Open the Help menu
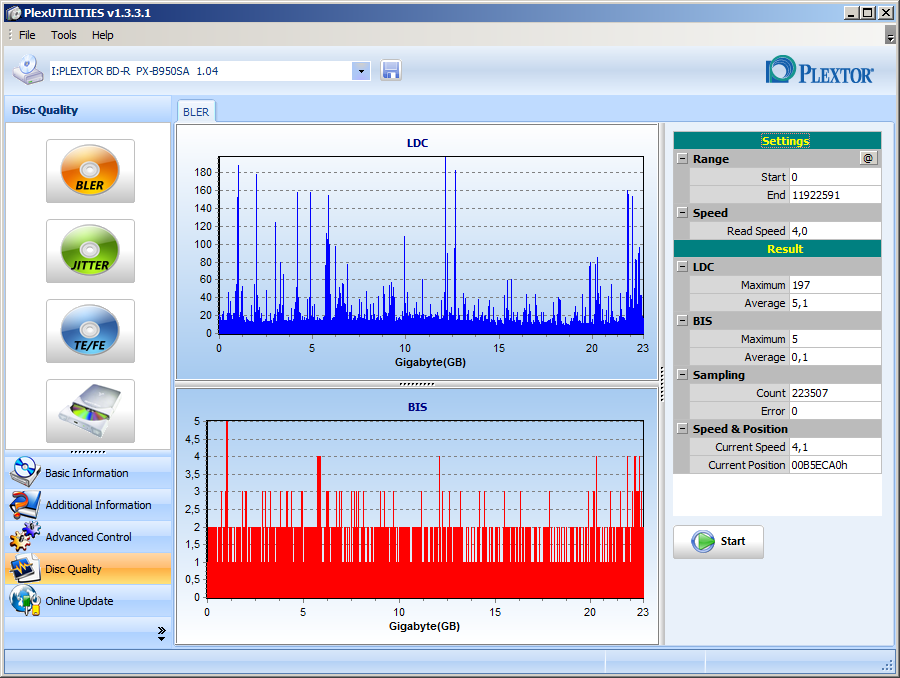This screenshot has height=678, width=900. click(103, 35)
